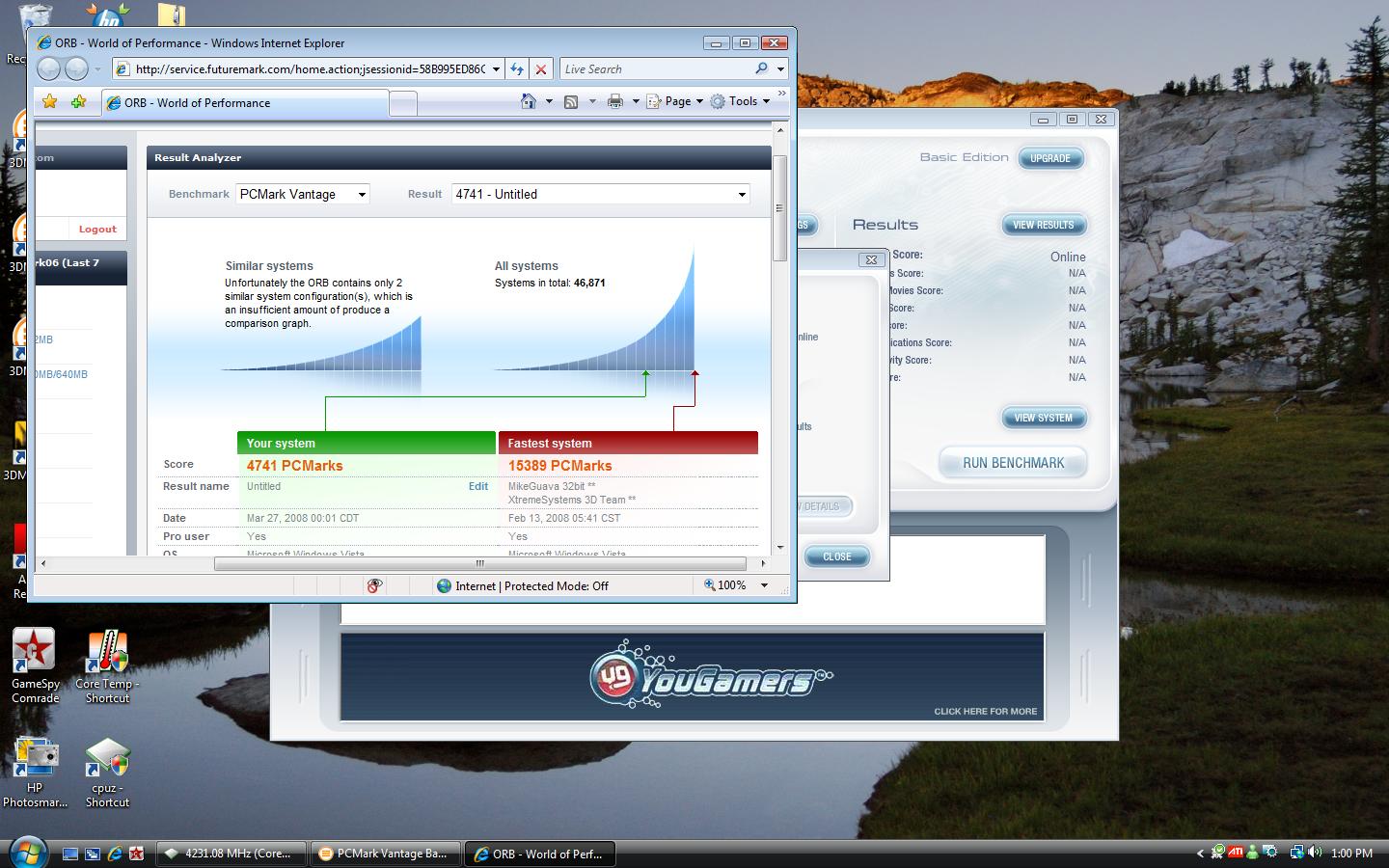The width and height of the screenshot is (1389, 868).
Task: Refresh the page in Internet Explorer
Action: pyautogui.click(x=517, y=69)
